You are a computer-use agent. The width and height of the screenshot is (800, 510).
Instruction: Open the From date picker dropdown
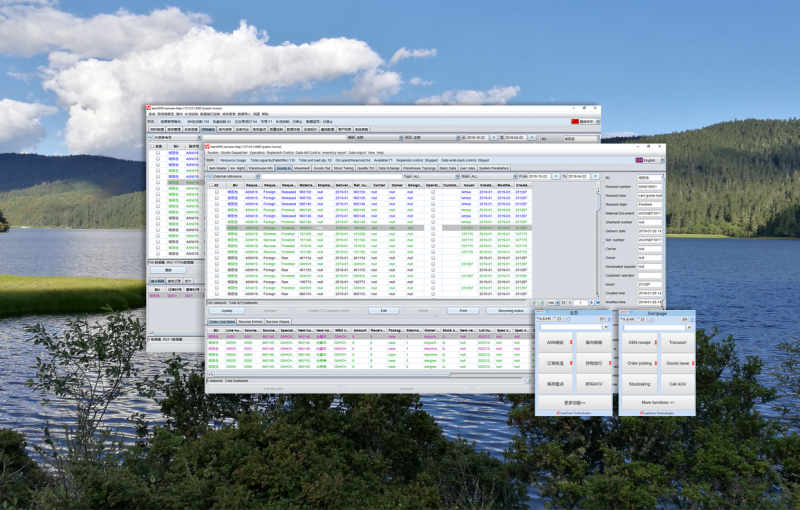(x=556, y=176)
